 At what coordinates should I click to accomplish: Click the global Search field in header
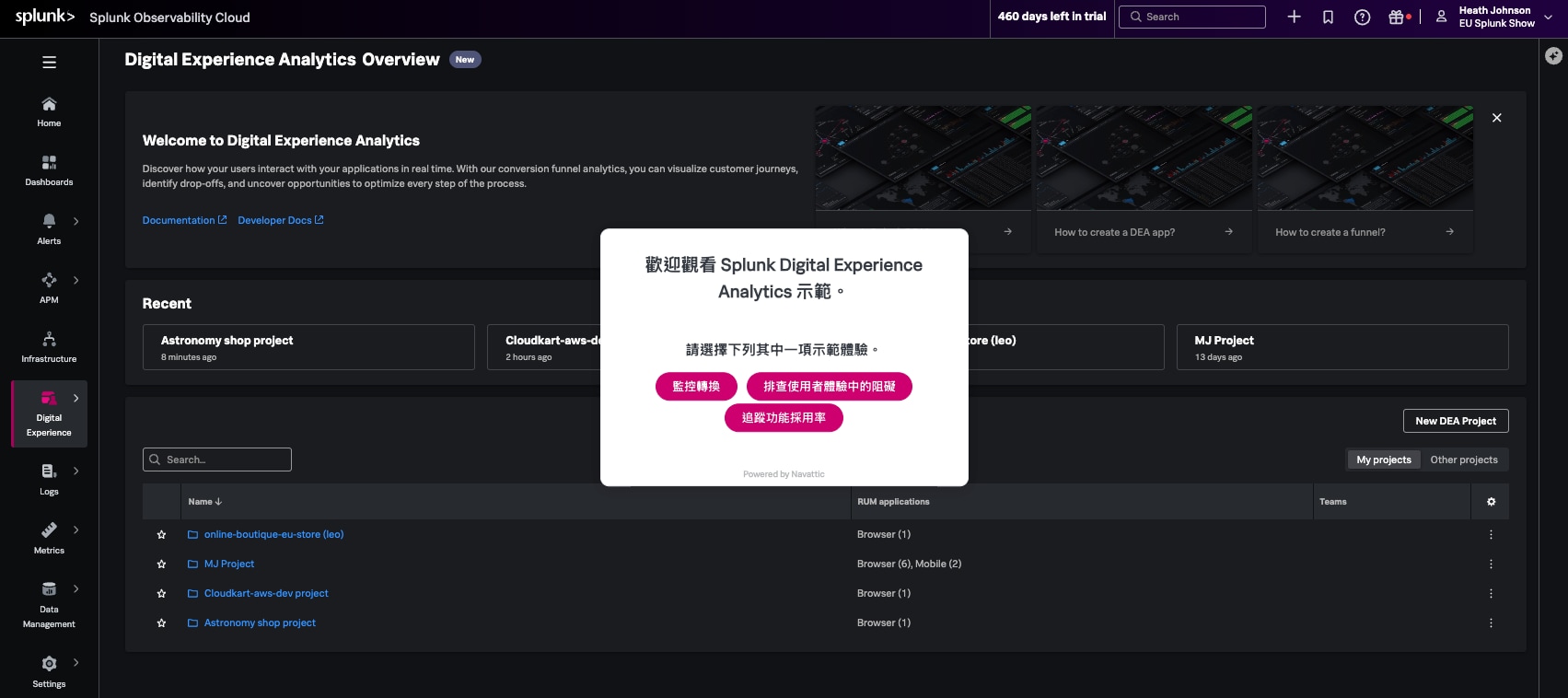[1192, 17]
